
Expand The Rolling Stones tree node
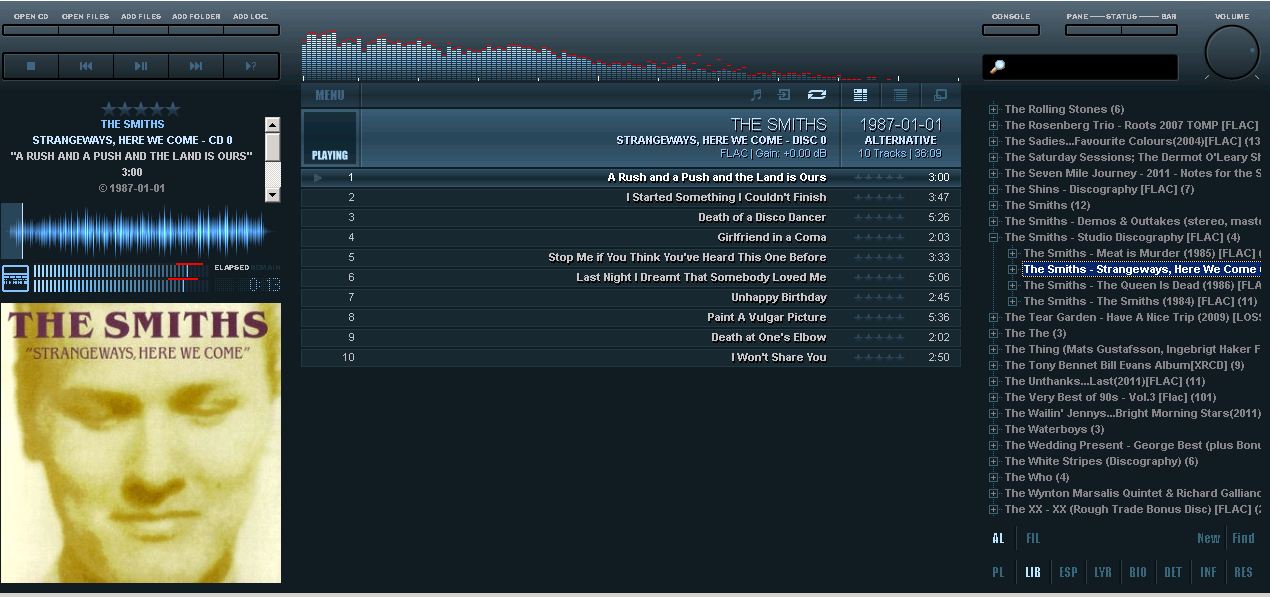pos(994,110)
